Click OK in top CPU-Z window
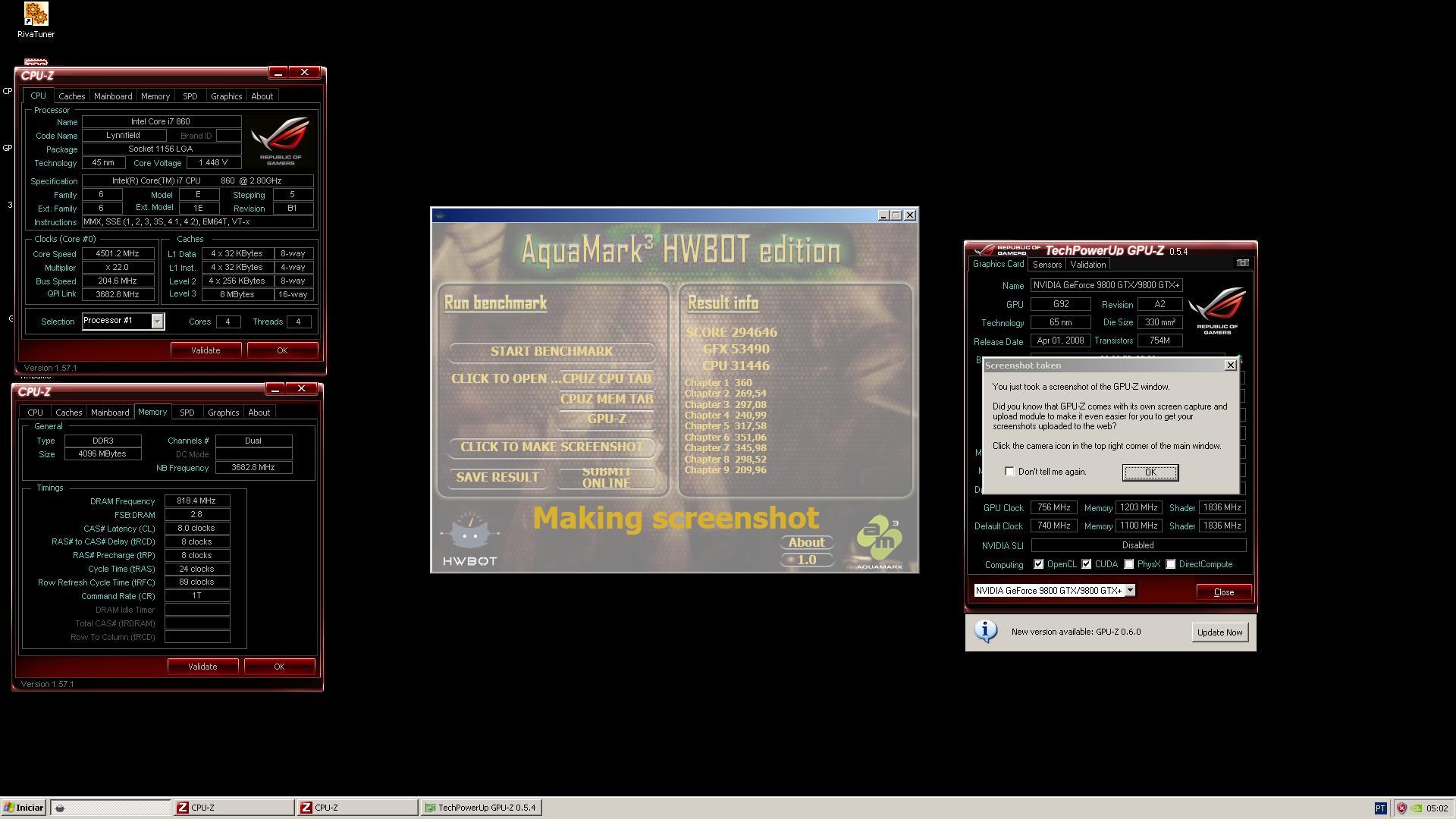1456x819 pixels. pos(282,350)
